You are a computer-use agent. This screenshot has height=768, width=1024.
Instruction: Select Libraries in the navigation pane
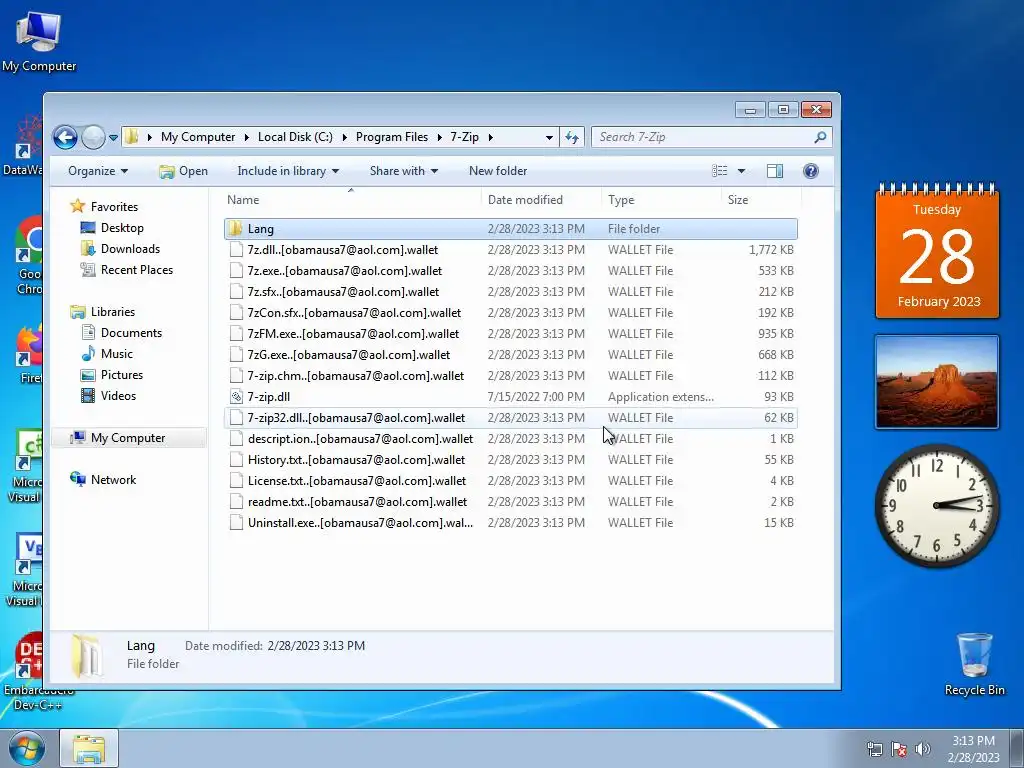[x=103, y=312]
